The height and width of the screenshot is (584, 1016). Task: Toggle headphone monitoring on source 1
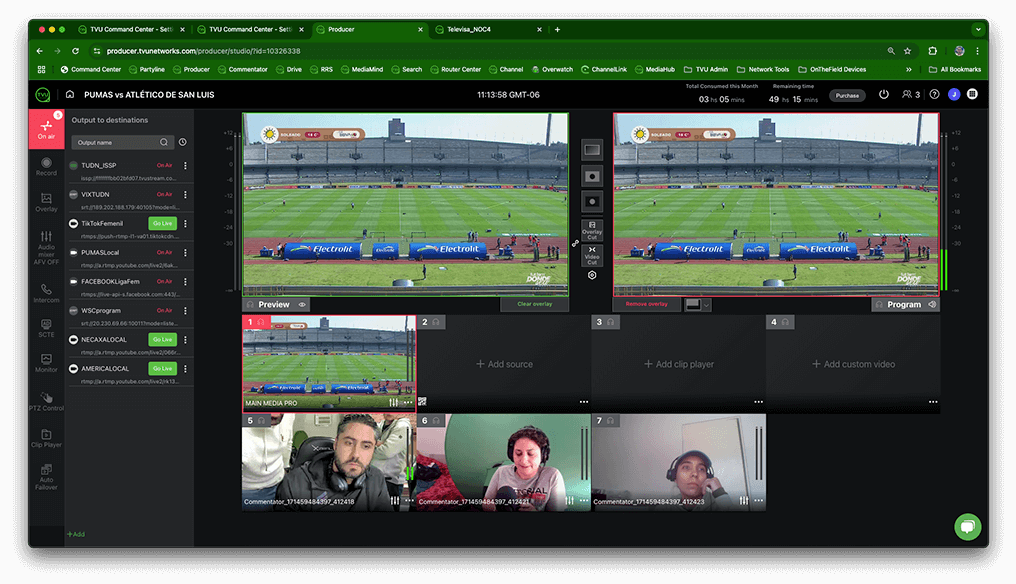(261, 322)
